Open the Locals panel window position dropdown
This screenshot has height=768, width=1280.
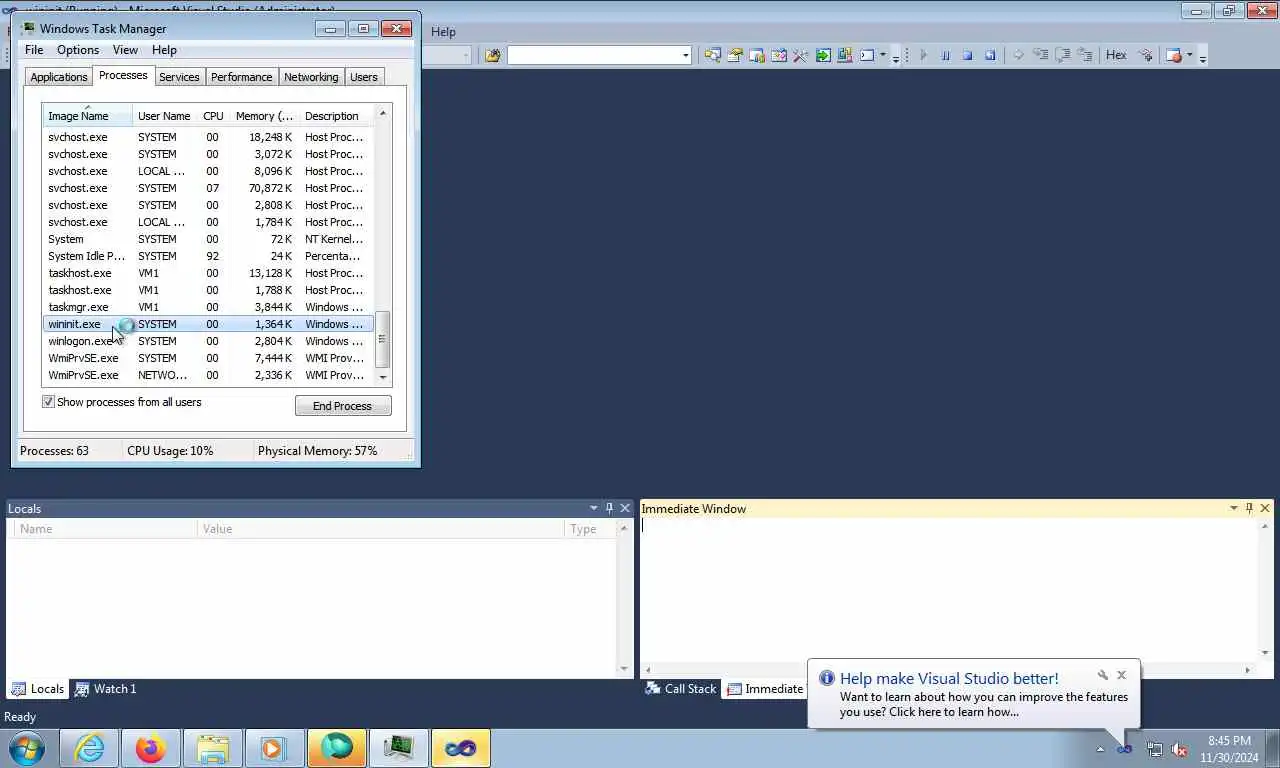(x=593, y=508)
